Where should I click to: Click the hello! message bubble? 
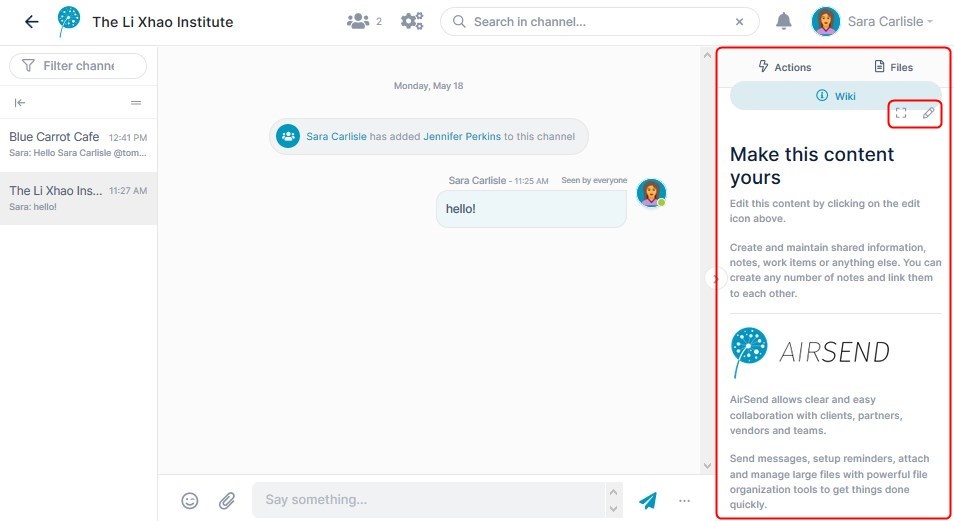pos(531,209)
